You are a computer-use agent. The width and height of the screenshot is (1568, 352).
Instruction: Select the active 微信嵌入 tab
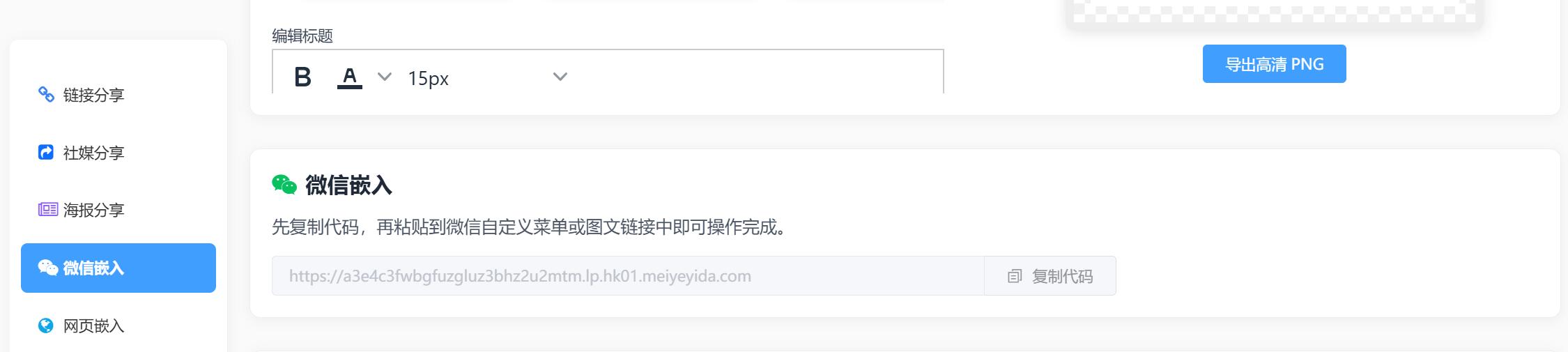tap(118, 268)
